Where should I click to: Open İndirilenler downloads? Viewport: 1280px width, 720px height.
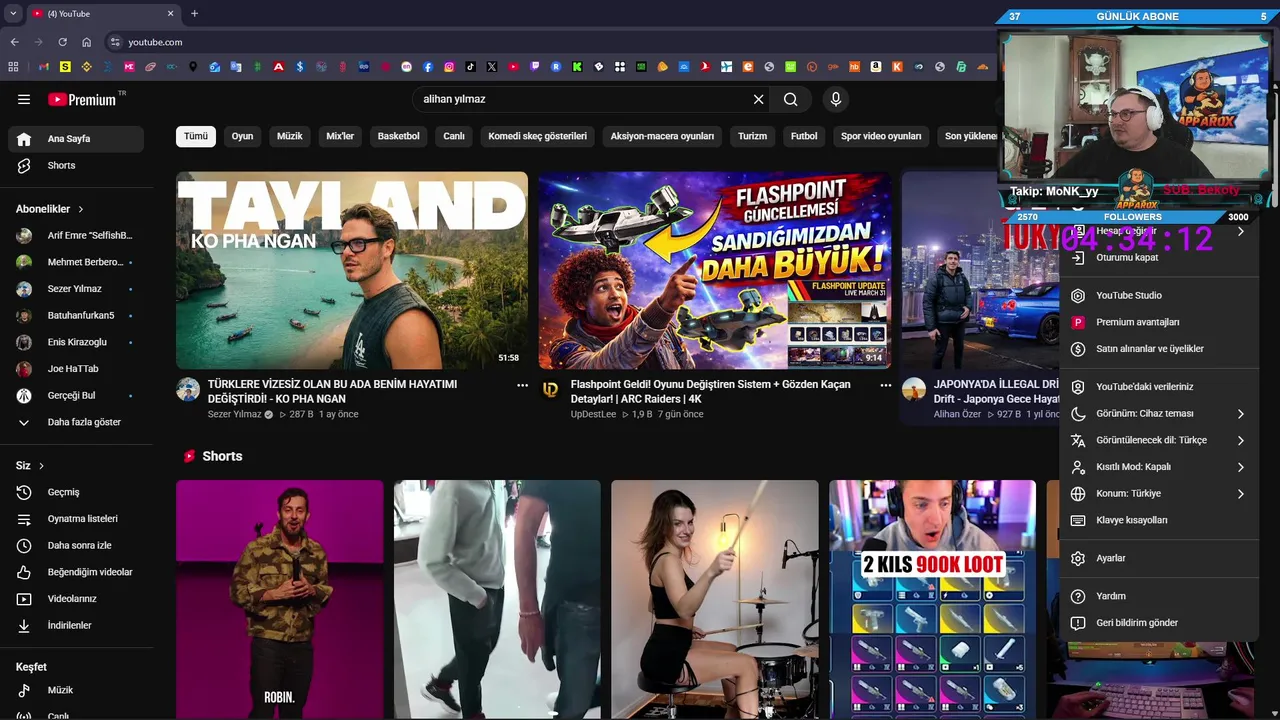(x=76, y=625)
